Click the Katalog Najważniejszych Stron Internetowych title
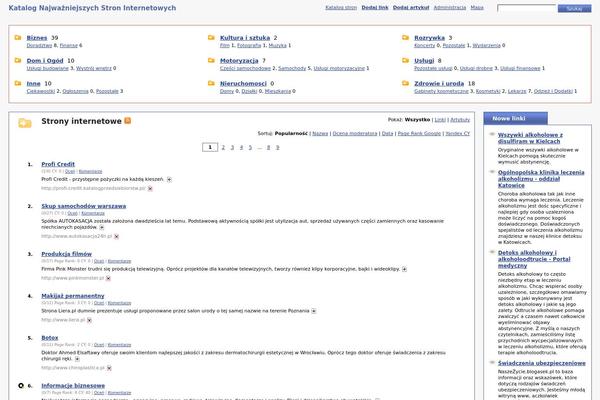The height and width of the screenshot is (400, 600). 92,8
